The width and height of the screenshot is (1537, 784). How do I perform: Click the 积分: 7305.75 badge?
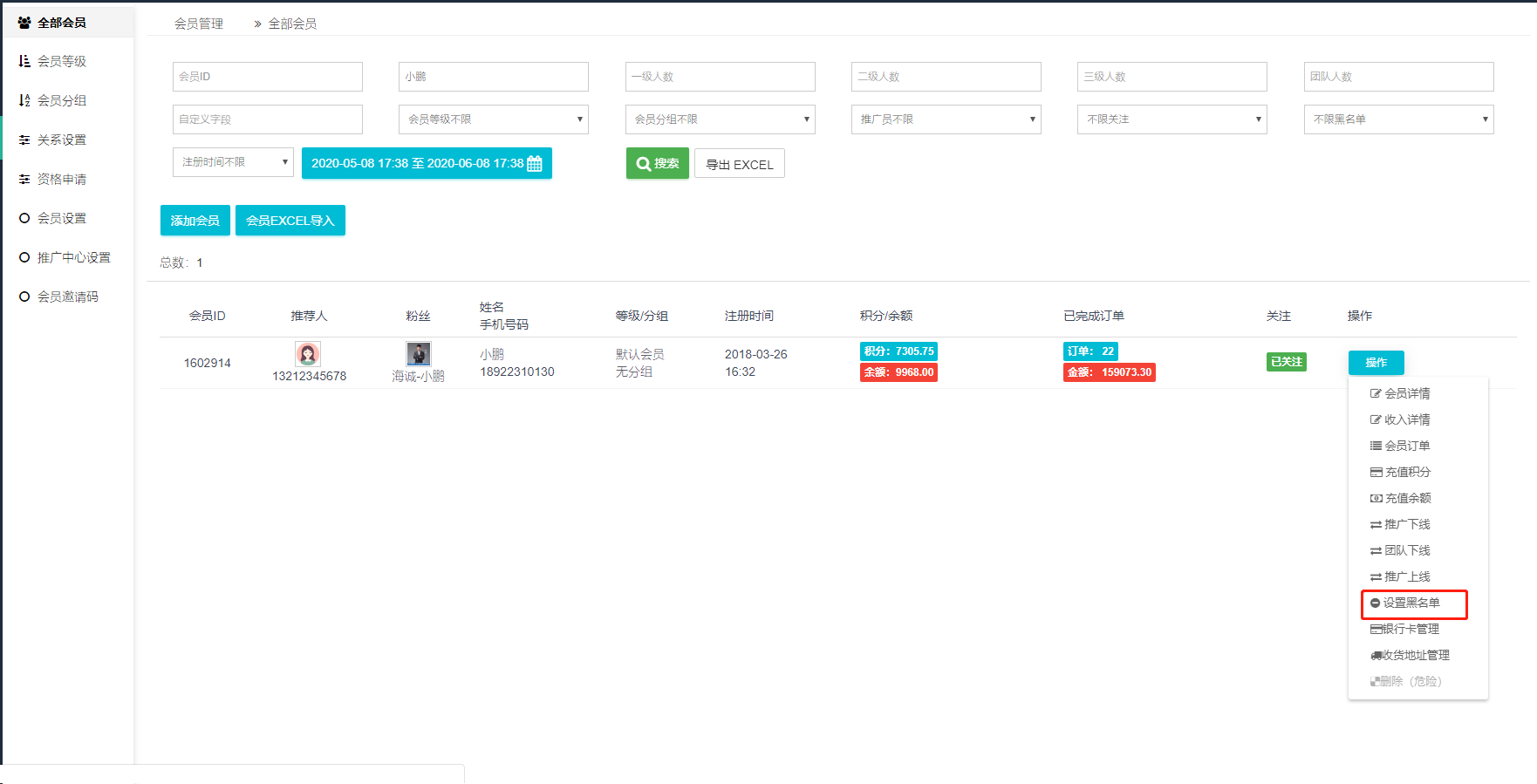click(x=898, y=351)
